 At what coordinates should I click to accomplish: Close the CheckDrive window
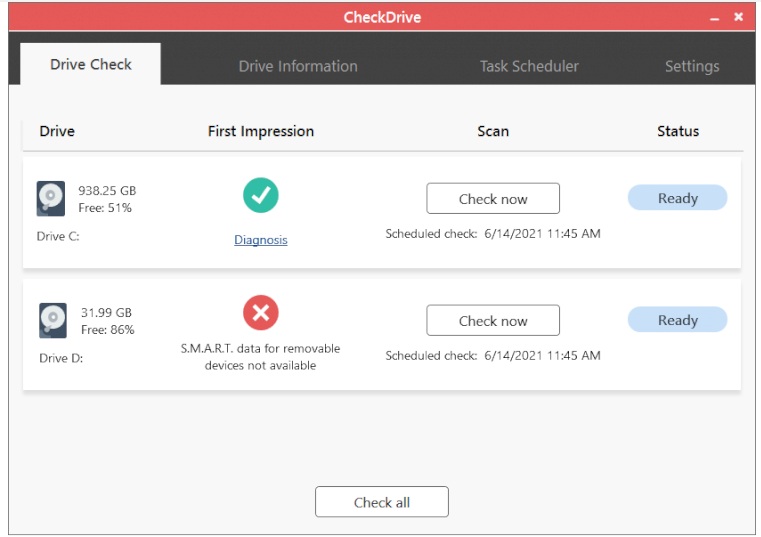[x=738, y=17]
